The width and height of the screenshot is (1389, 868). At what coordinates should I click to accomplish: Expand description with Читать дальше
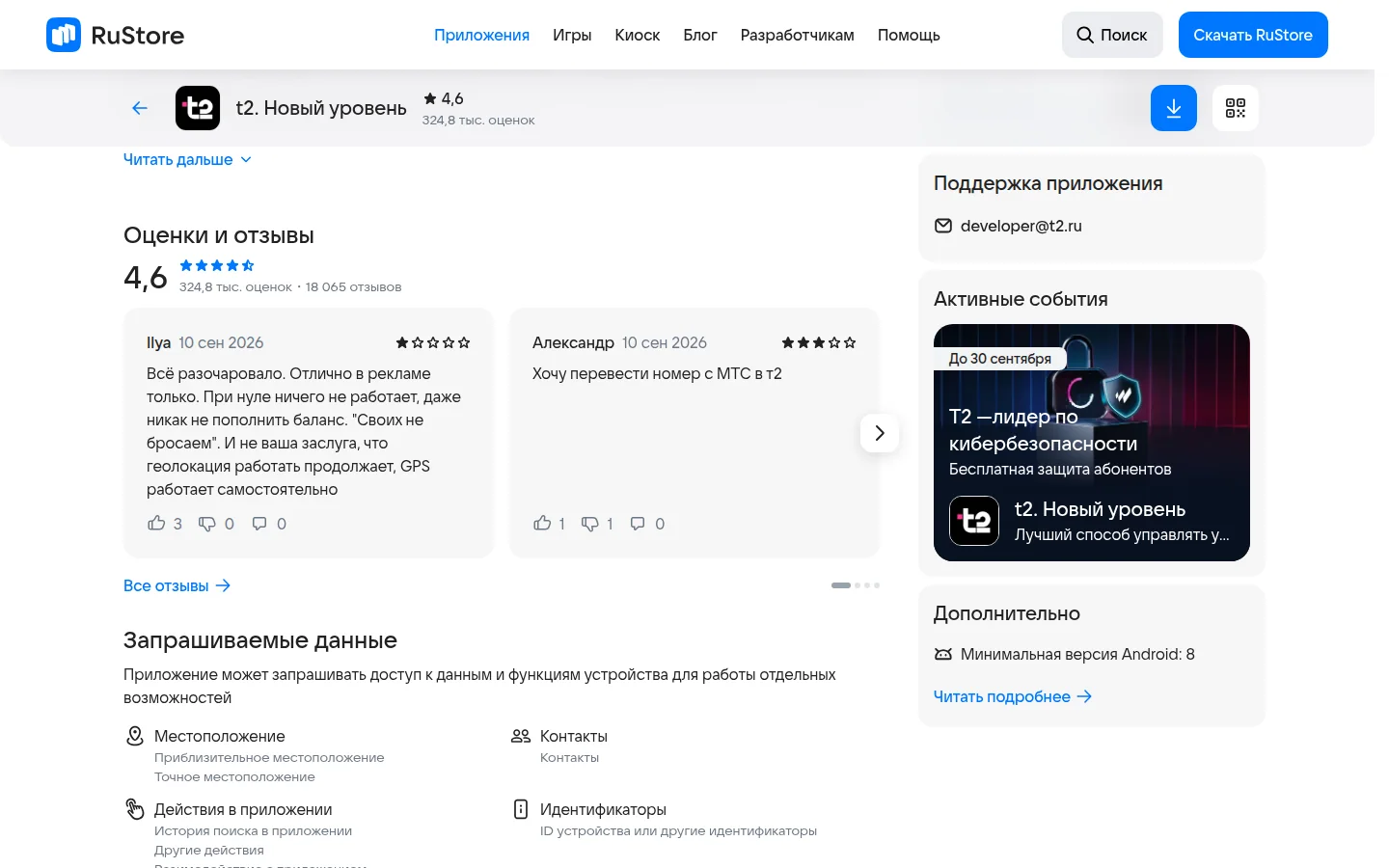tap(187, 159)
